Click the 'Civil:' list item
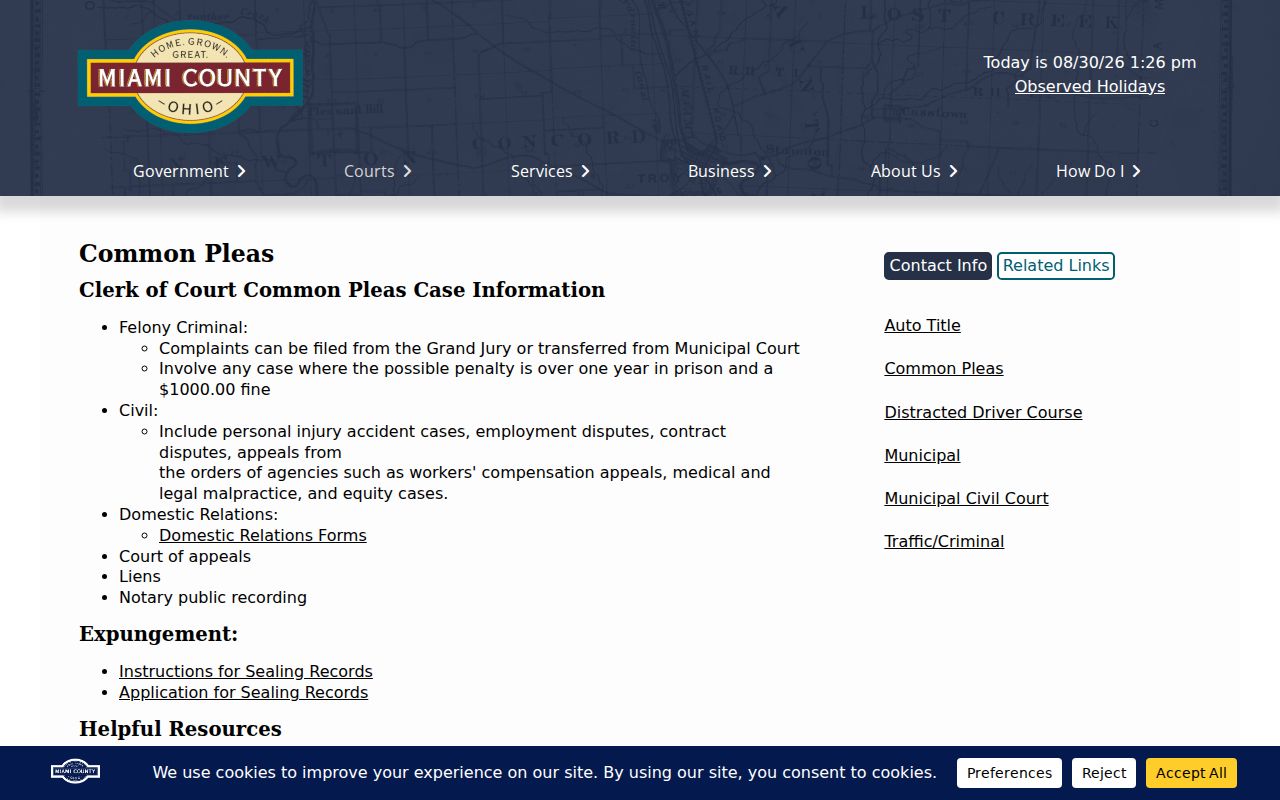 (138, 410)
